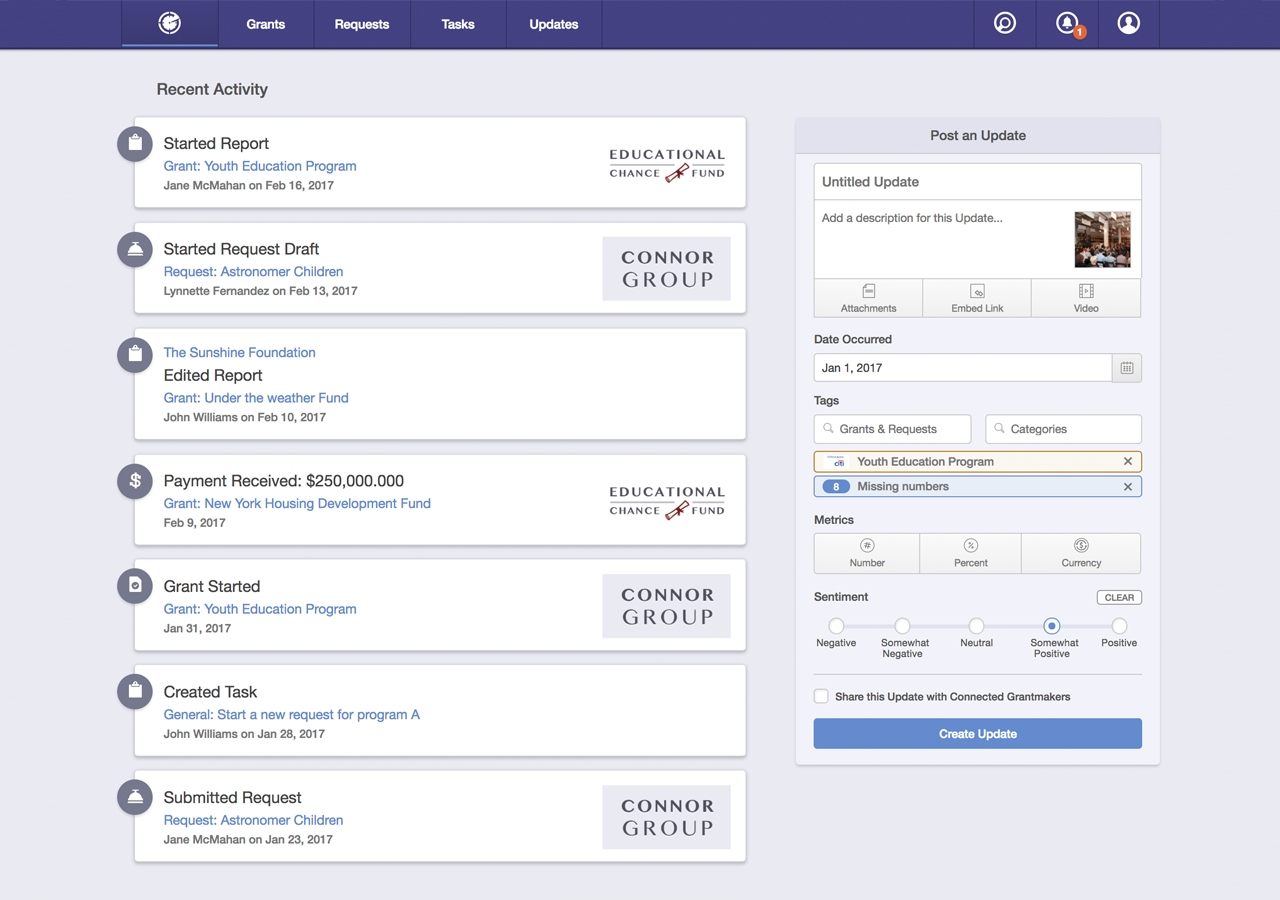Open the search icon in top bar

(x=1005, y=23)
